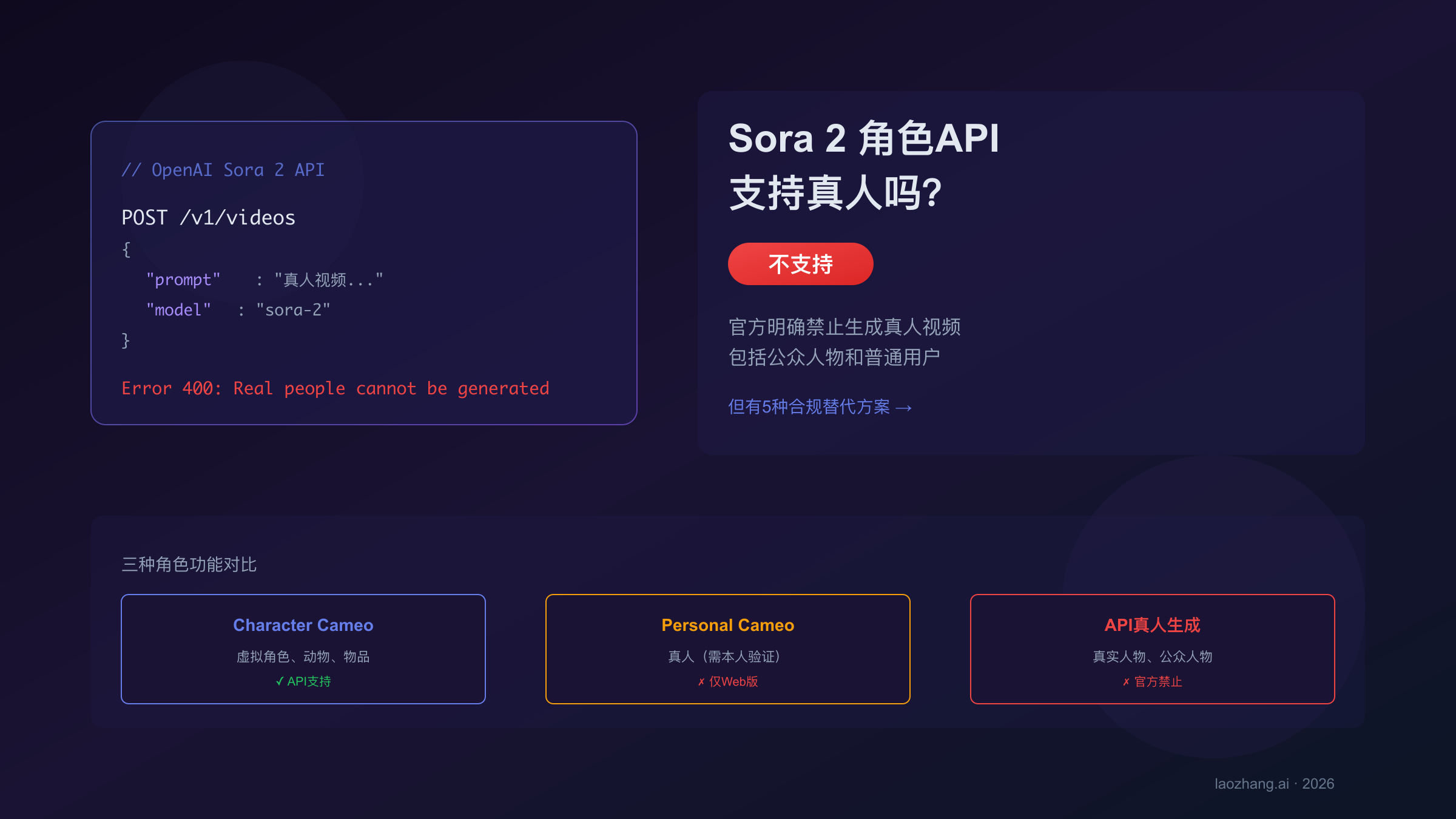
Task: Click the "sora-2" model value
Action: click(x=293, y=310)
